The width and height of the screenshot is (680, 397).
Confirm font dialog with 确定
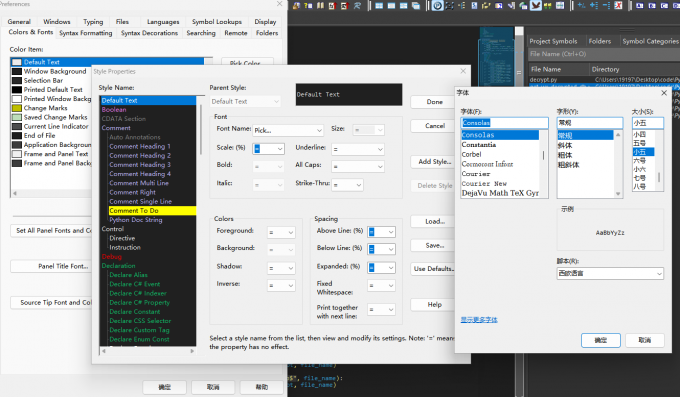(601, 340)
